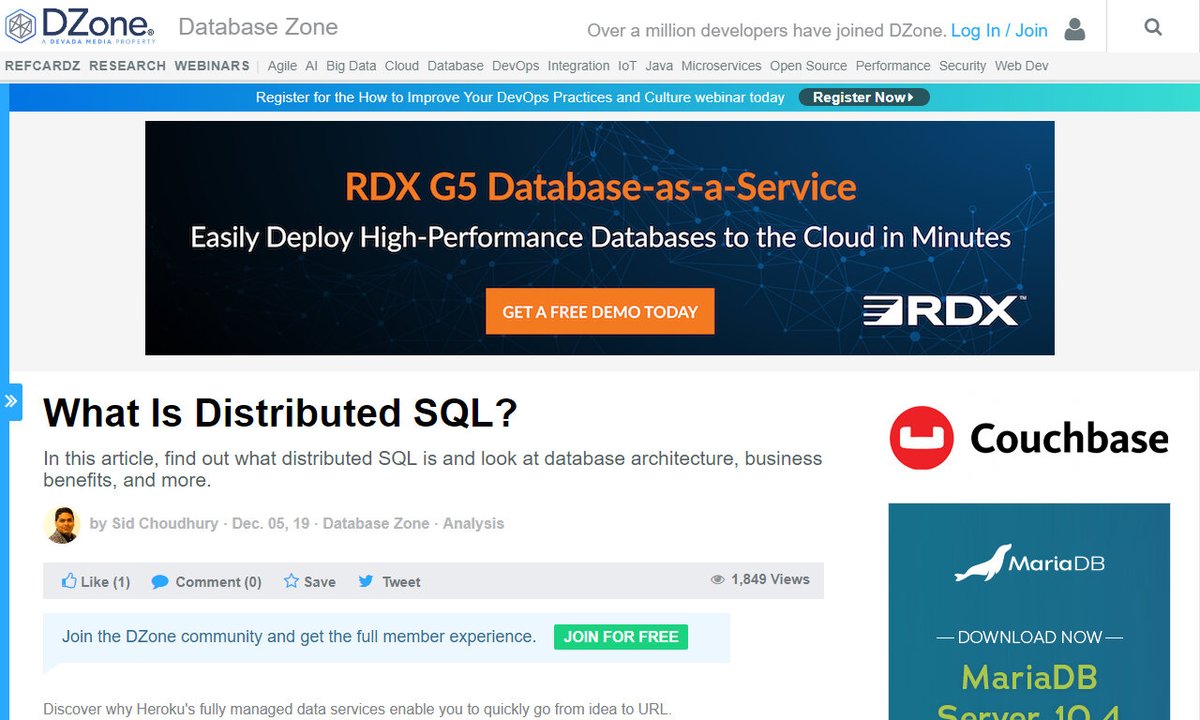Go to WEBINARS section
The image size is (1200, 720).
point(212,66)
